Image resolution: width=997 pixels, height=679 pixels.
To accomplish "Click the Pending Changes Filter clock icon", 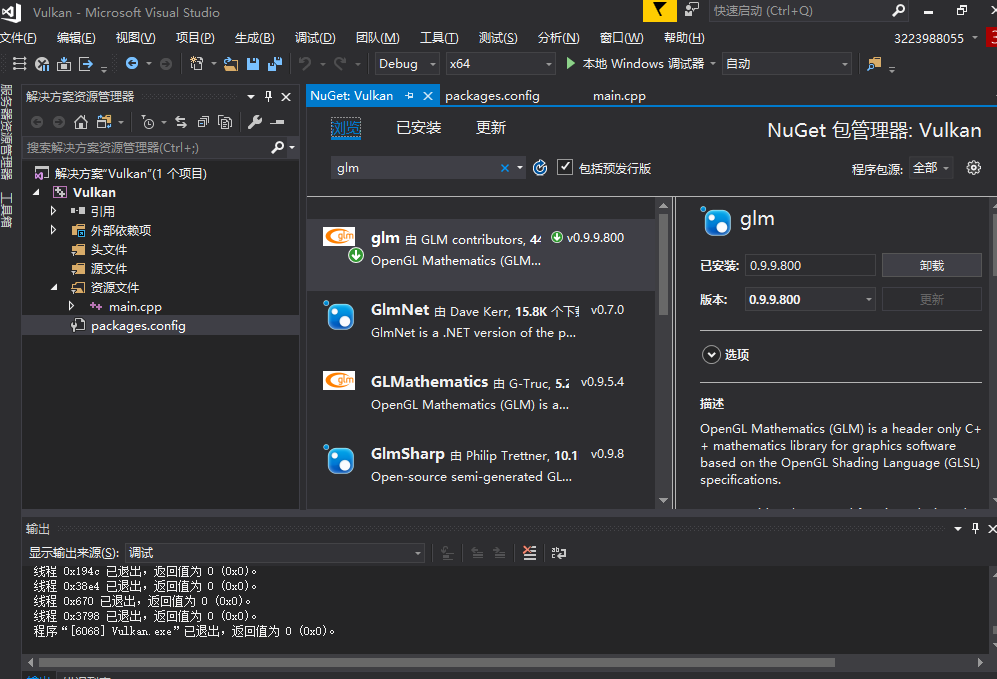I will pos(148,122).
